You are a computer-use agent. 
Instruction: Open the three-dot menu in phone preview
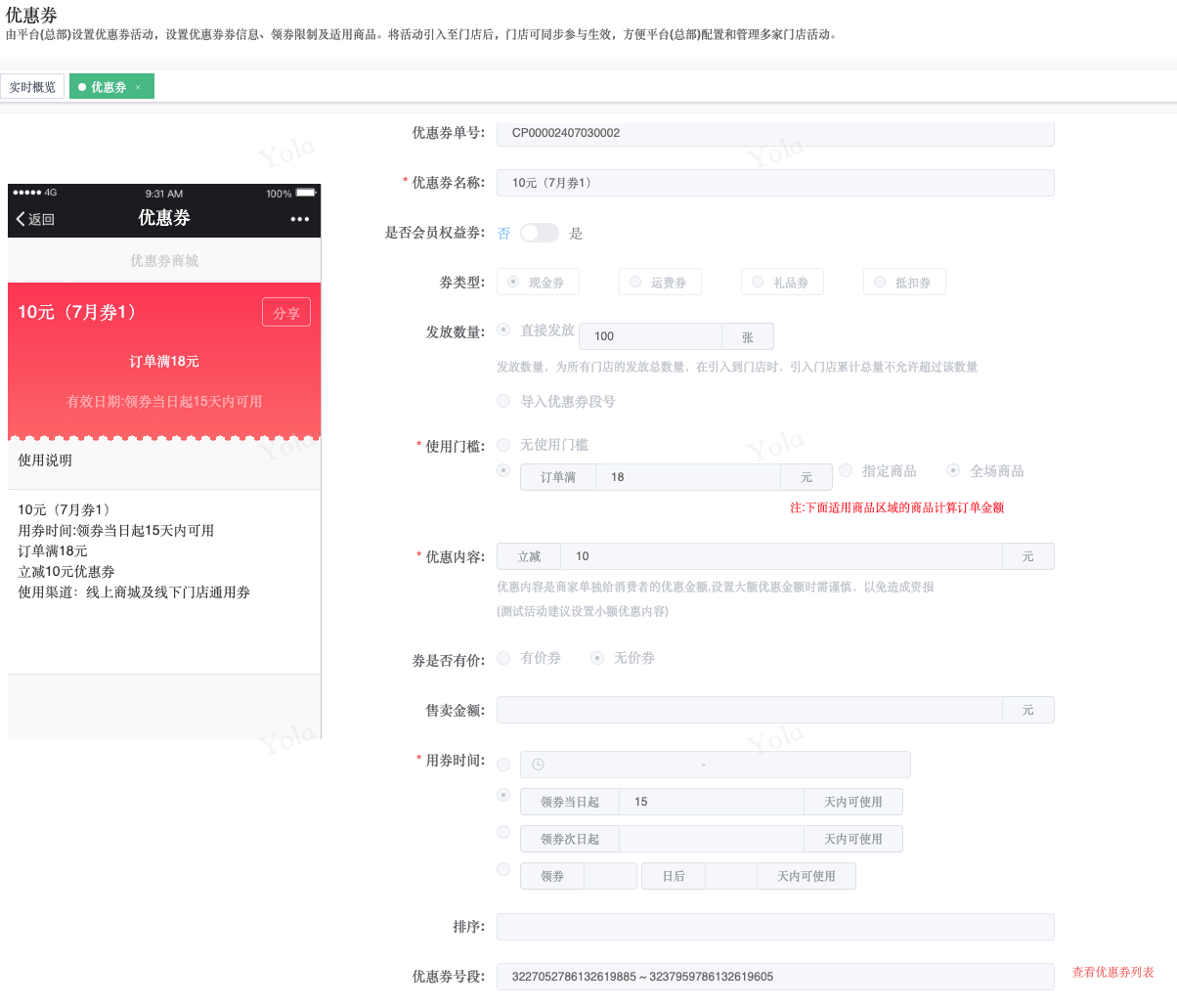(x=300, y=219)
